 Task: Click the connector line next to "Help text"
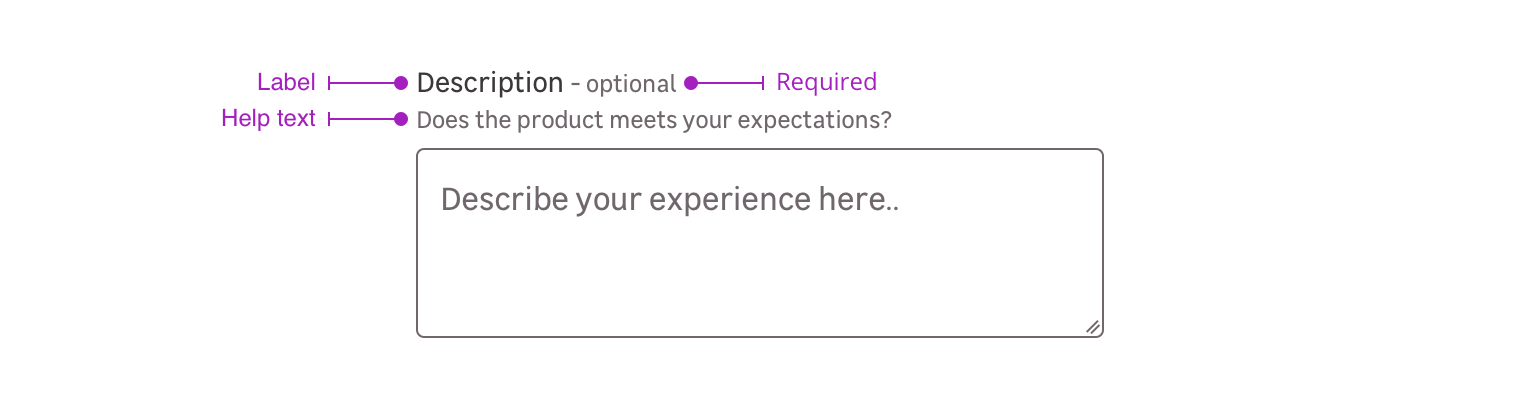click(362, 119)
